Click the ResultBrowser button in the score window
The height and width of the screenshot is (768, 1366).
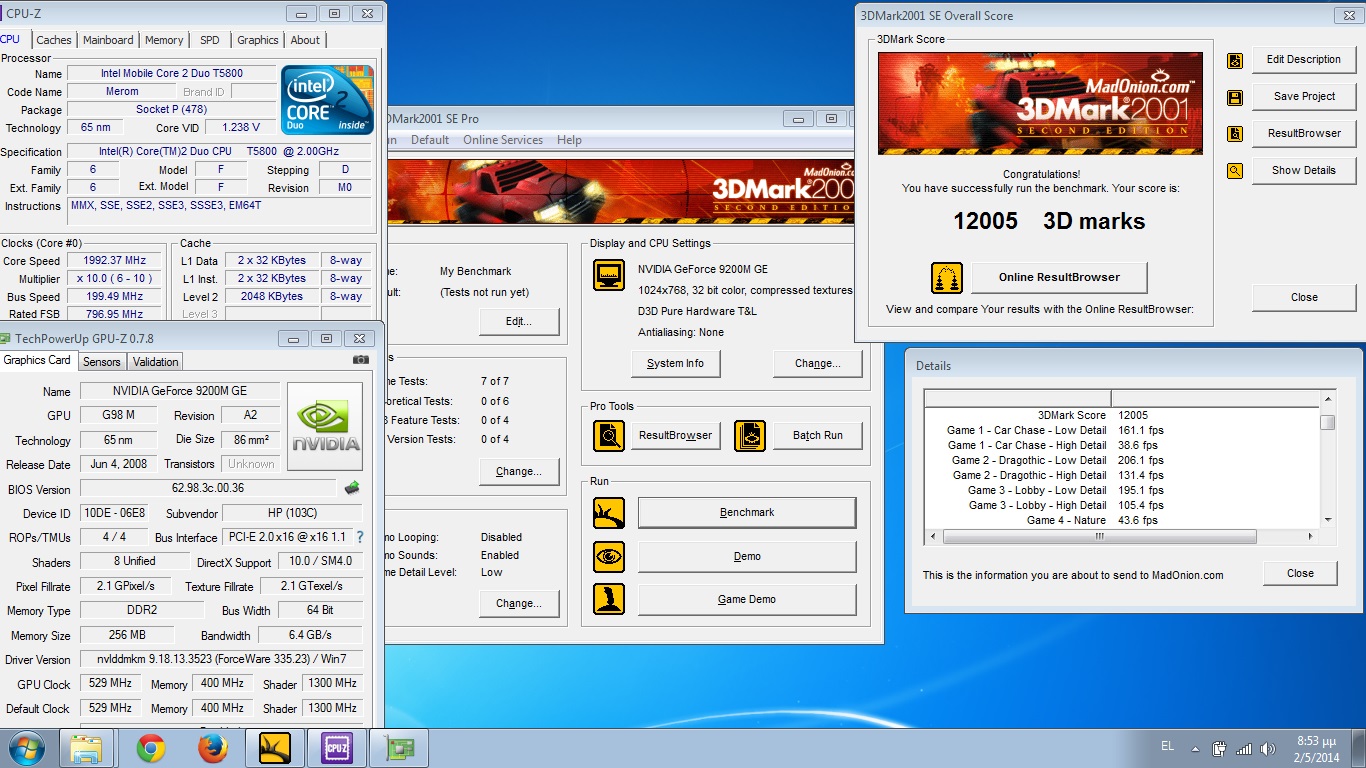[1304, 133]
